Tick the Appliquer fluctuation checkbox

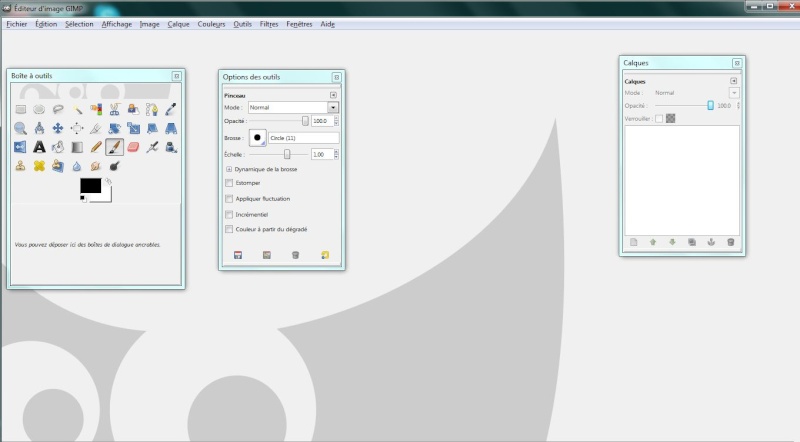229,199
